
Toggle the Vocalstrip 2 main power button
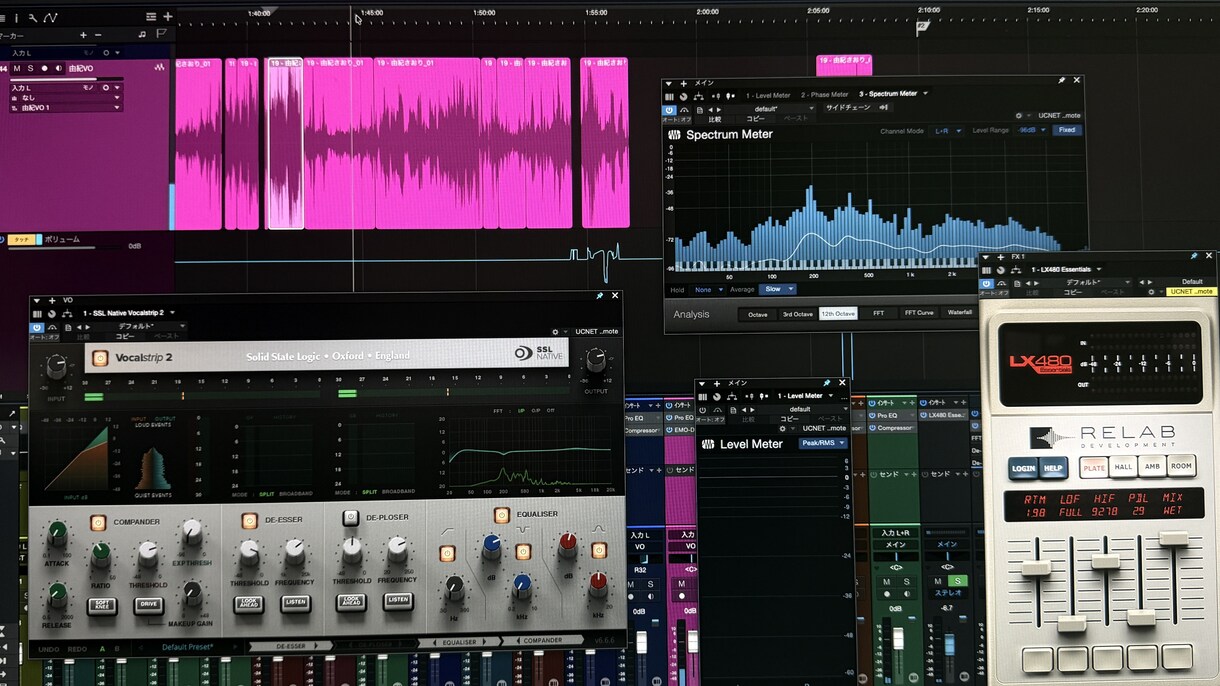100,358
